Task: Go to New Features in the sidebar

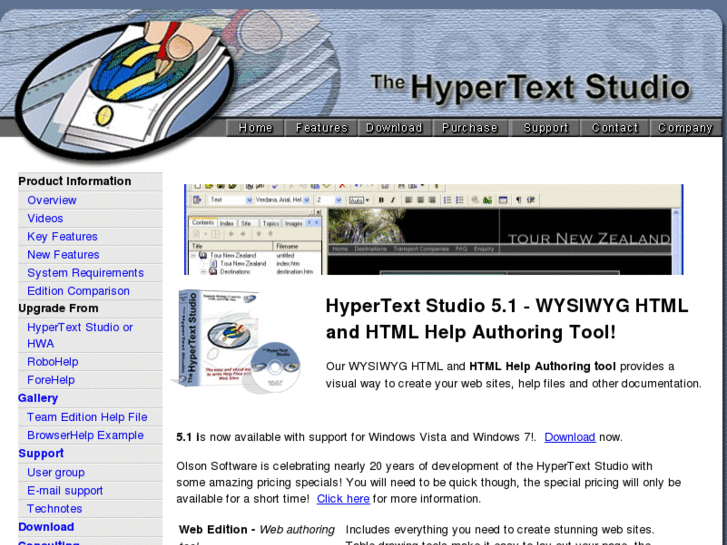Action: (x=63, y=255)
